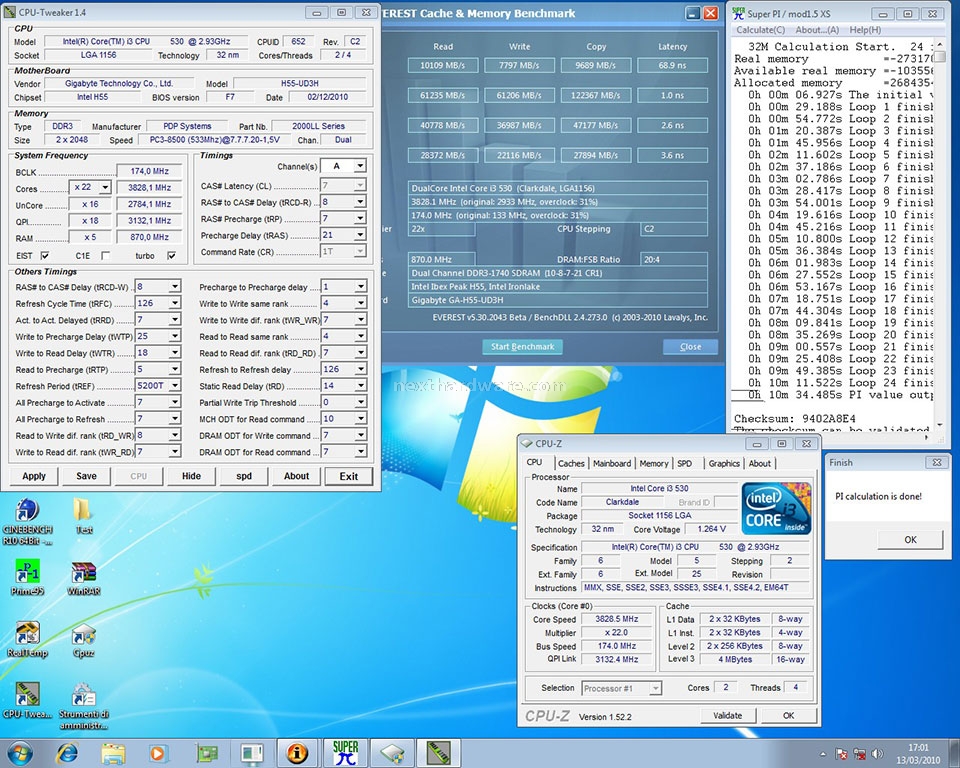Launch Prime95 desktop shortcut
Viewport: 960px width, 768px height.
click(x=27, y=578)
